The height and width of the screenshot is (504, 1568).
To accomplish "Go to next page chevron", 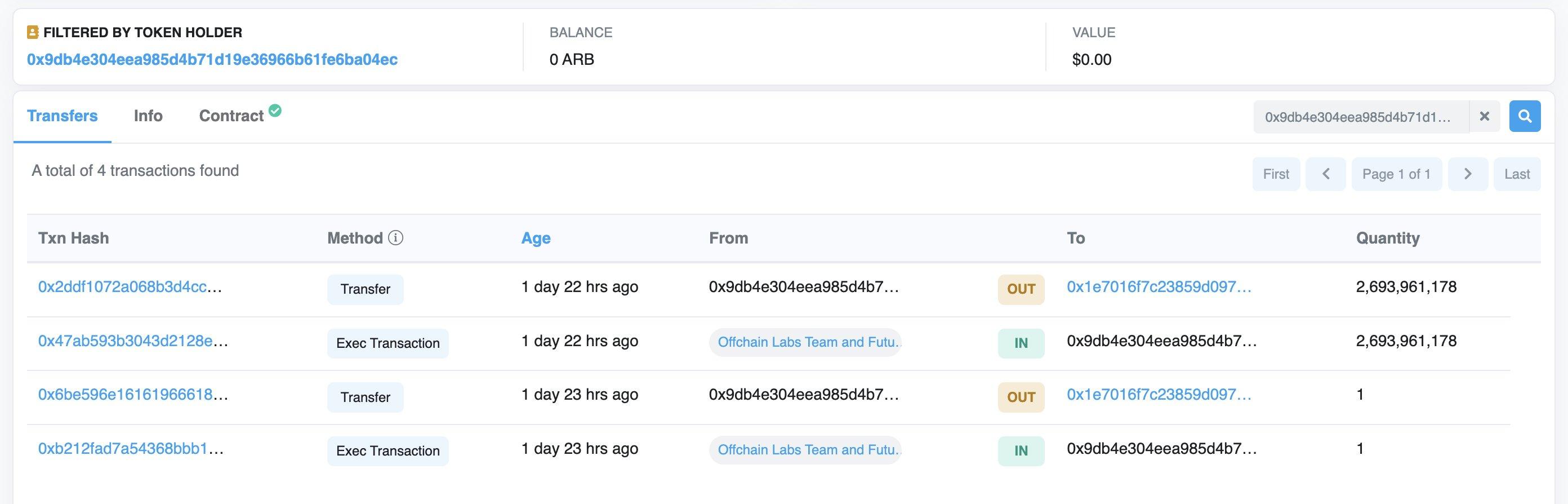I will [x=1468, y=174].
